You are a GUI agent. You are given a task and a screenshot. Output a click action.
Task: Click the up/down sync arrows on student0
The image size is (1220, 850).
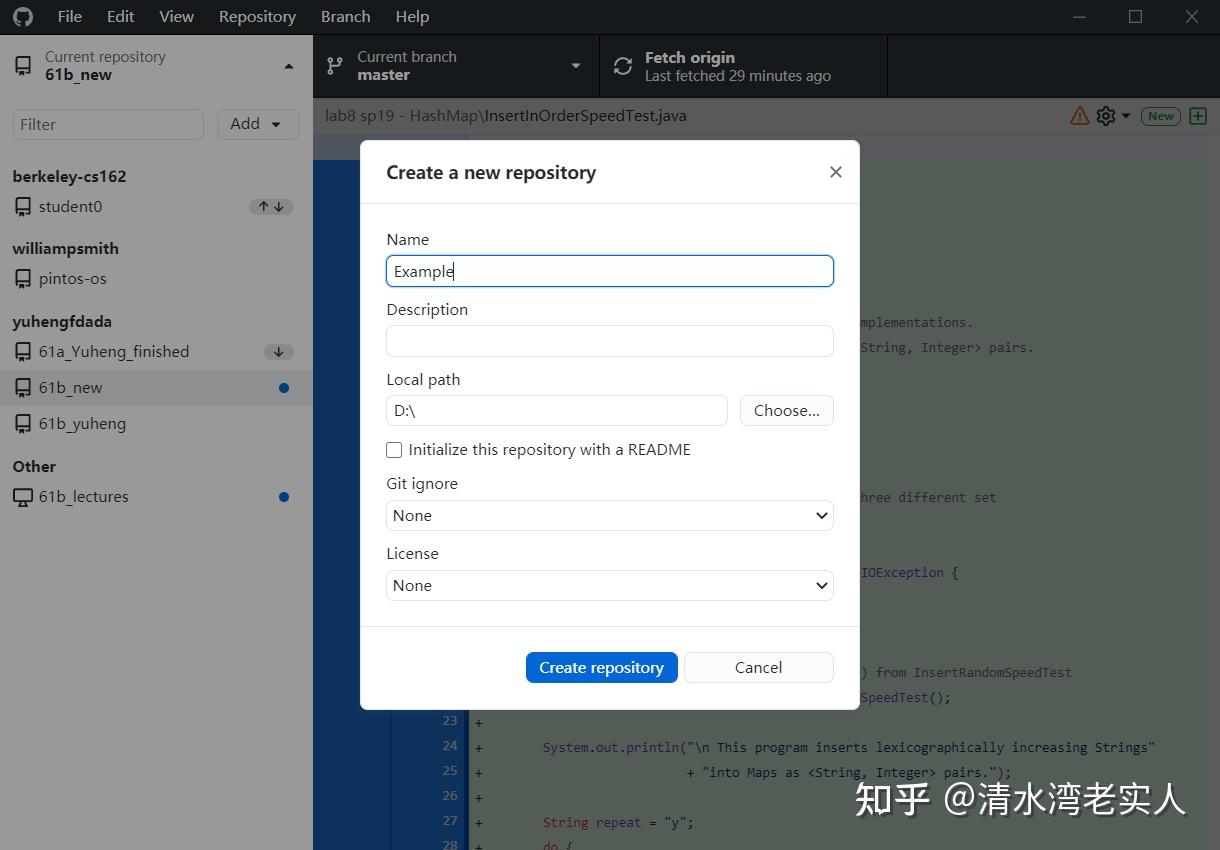pos(271,206)
